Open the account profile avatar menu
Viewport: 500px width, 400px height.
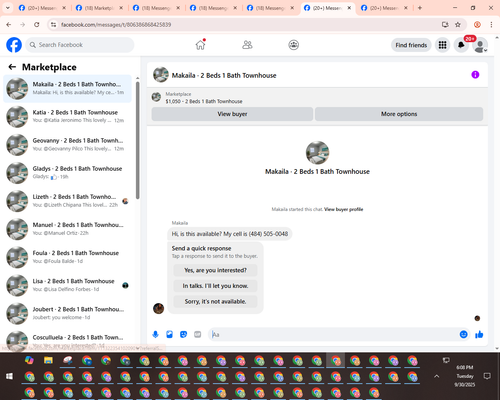click(x=480, y=45)
